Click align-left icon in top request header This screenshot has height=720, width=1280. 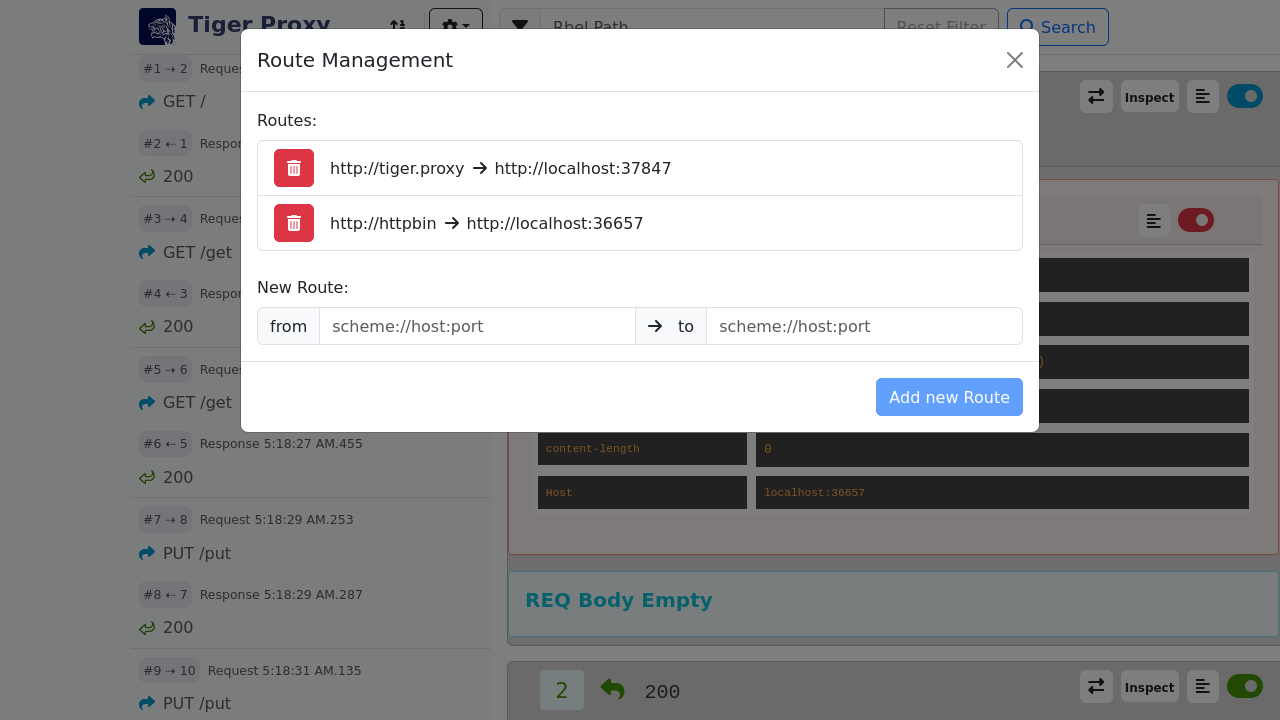1203,97
